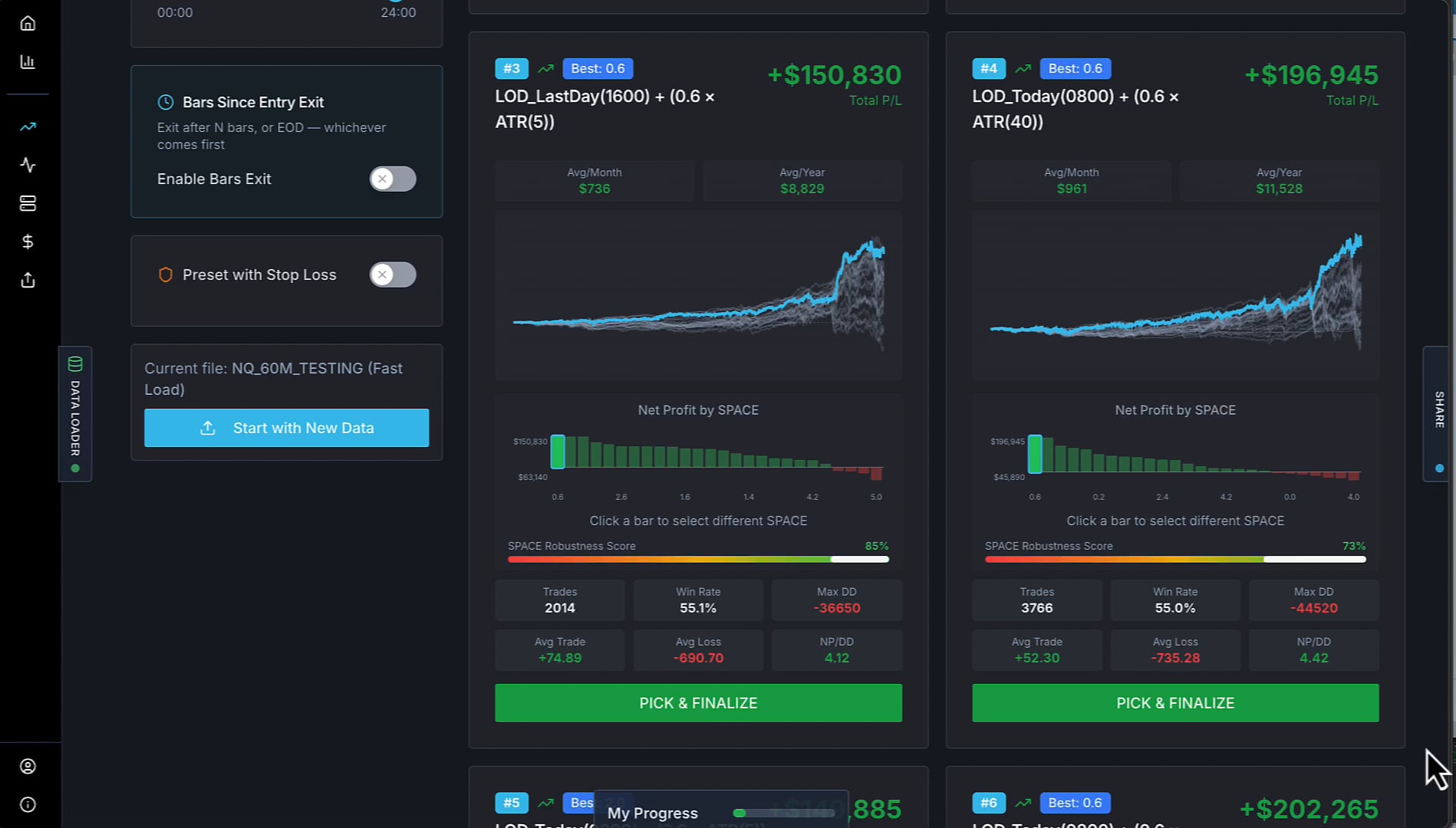Open the account profile icon at bottom
1456x828 pixels.
[28, 766]
